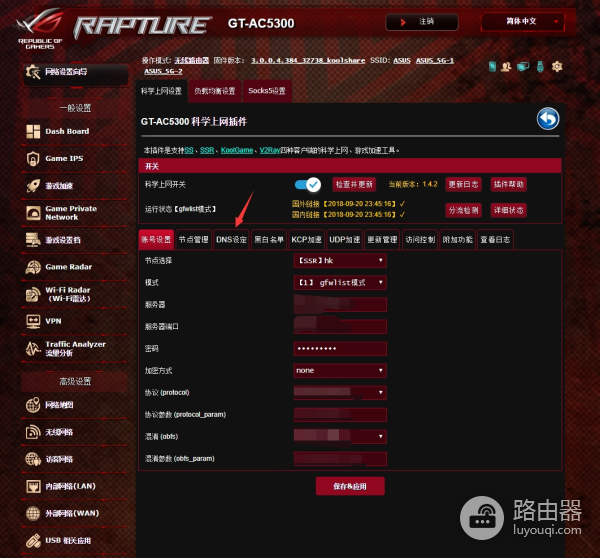600x558 pixels.
Task: Expand the 节点选择 dropdown
Action: point(340,260)
